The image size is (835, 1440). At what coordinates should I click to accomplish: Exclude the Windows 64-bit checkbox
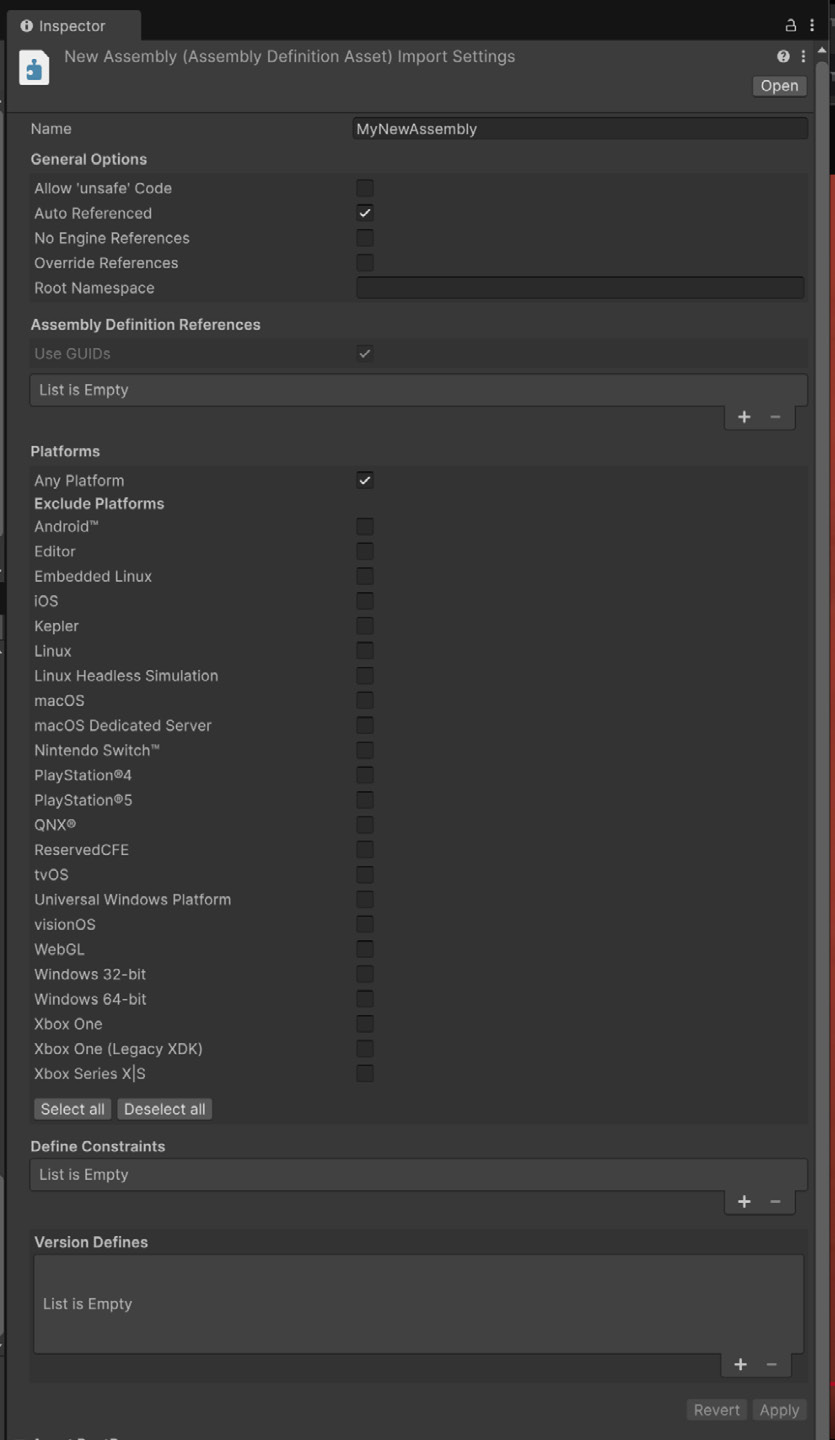(x=365, y=999)
